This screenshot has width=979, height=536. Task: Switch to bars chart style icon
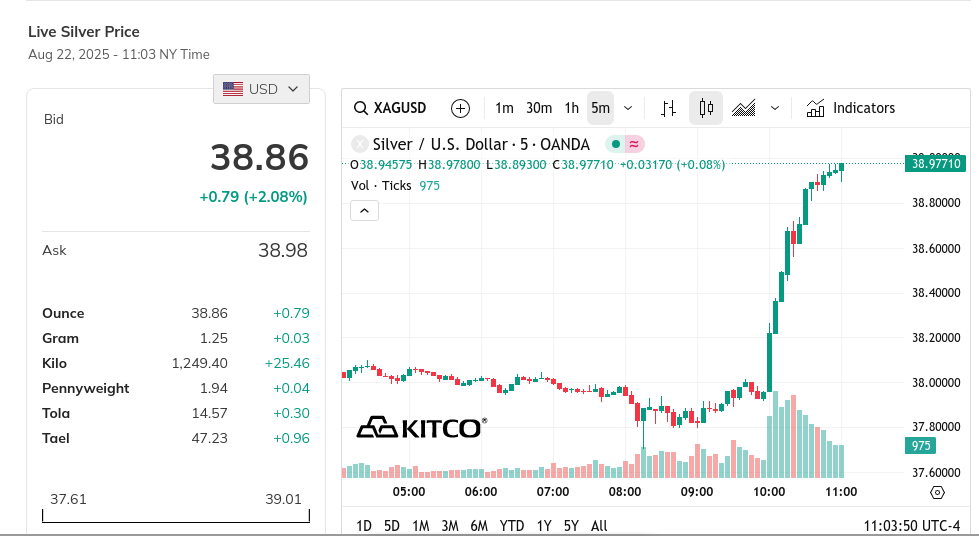pos(669,108)
